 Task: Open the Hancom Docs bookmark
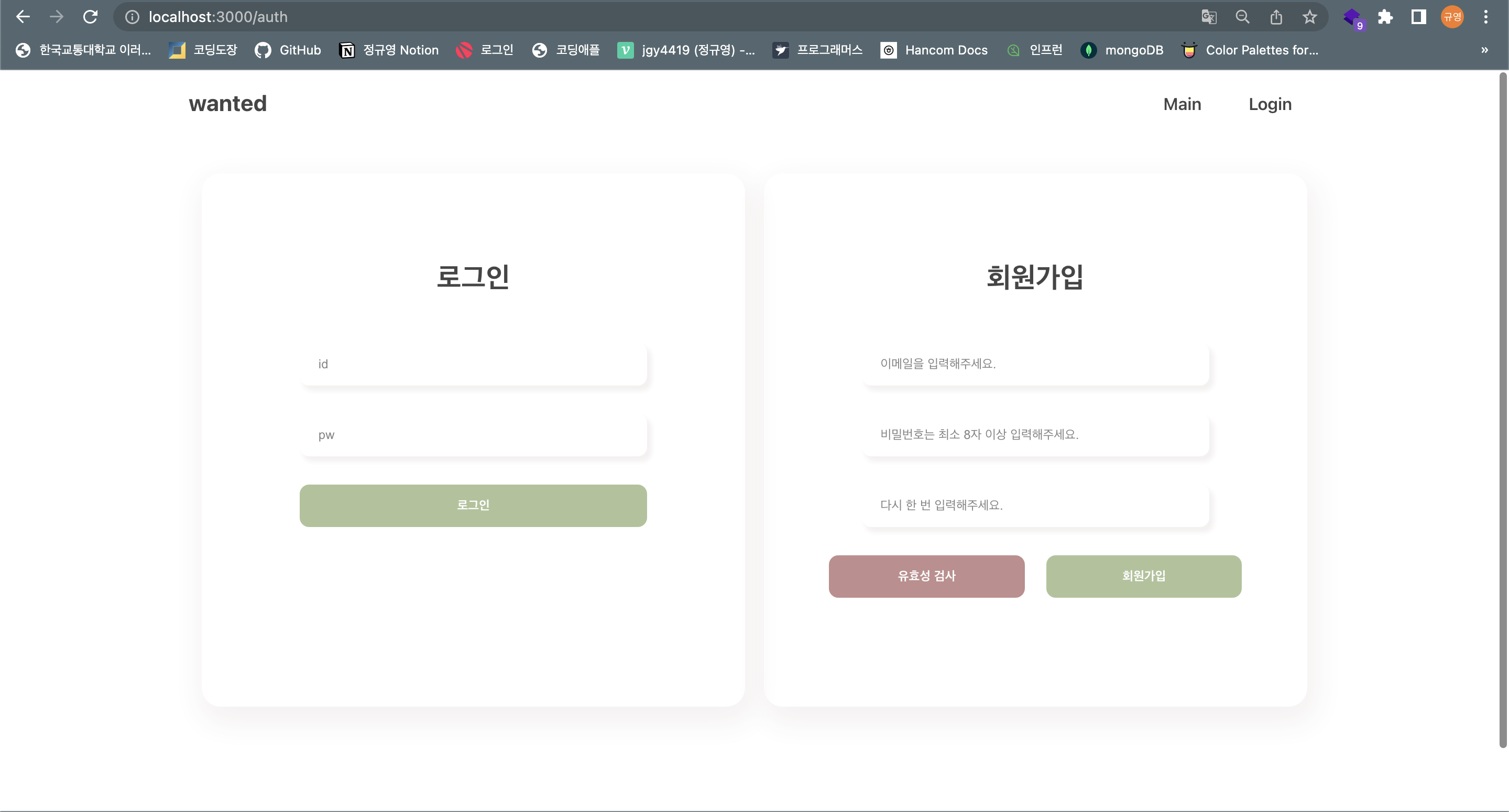coord(934,50)
